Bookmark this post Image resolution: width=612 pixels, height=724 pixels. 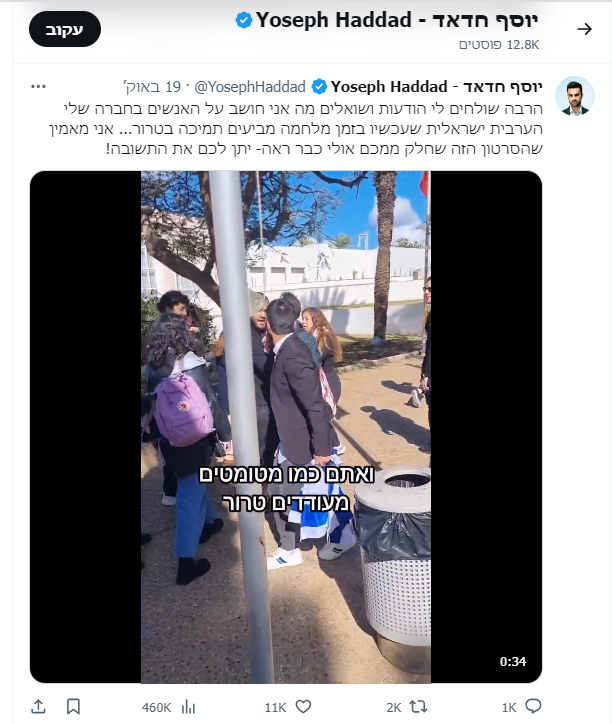(73, 706)
